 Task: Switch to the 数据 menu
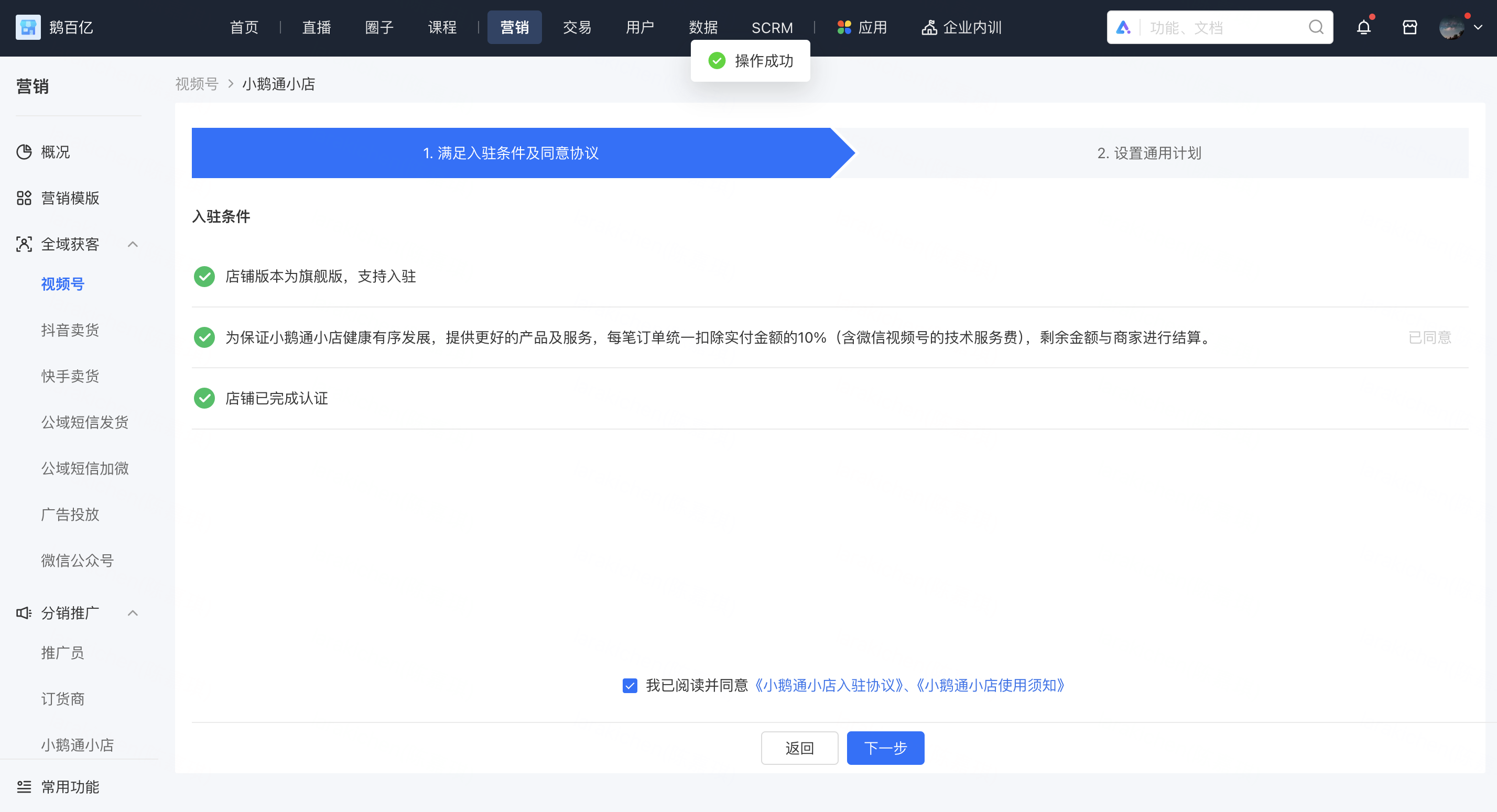pyautogui.click(x=702, y=27)
